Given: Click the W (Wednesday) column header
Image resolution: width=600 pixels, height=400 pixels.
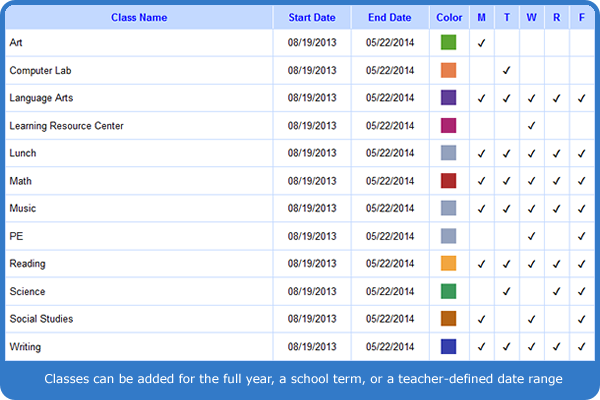Looking at the screenshot, I should coord(532,18).
